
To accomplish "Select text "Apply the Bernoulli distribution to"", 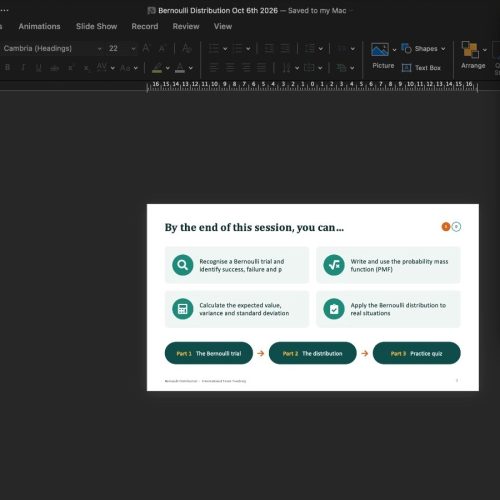I will 398,305.
